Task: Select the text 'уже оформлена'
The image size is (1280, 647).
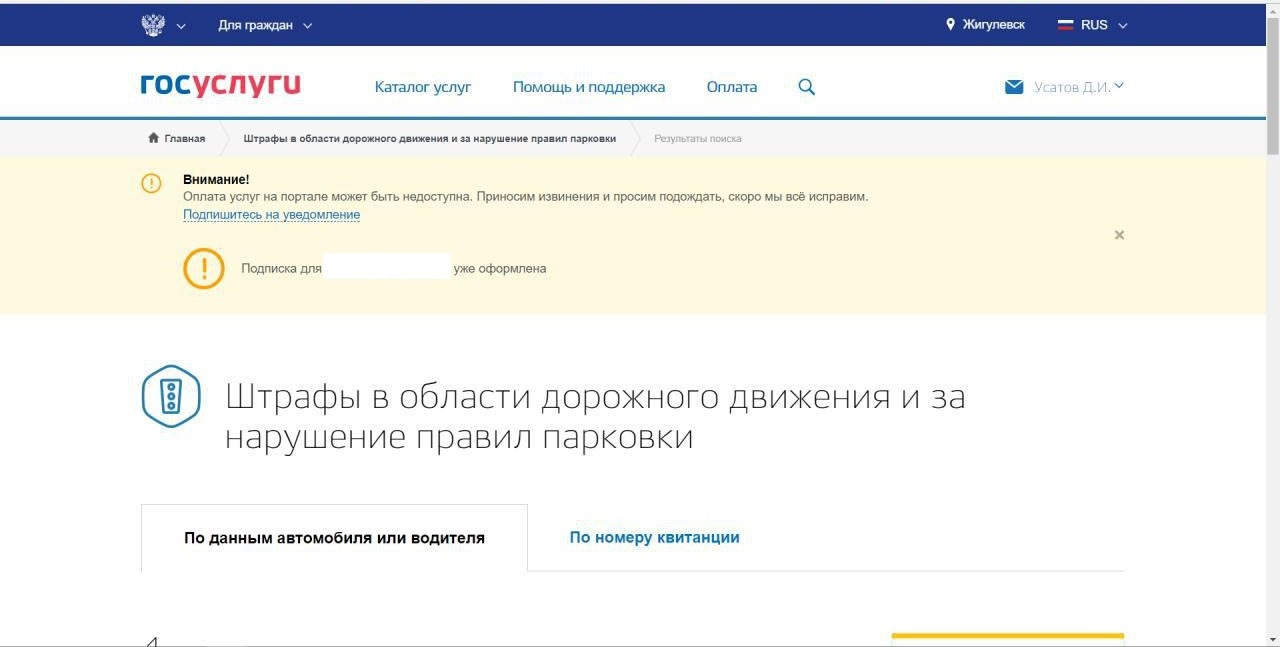Action: [500, 269]
